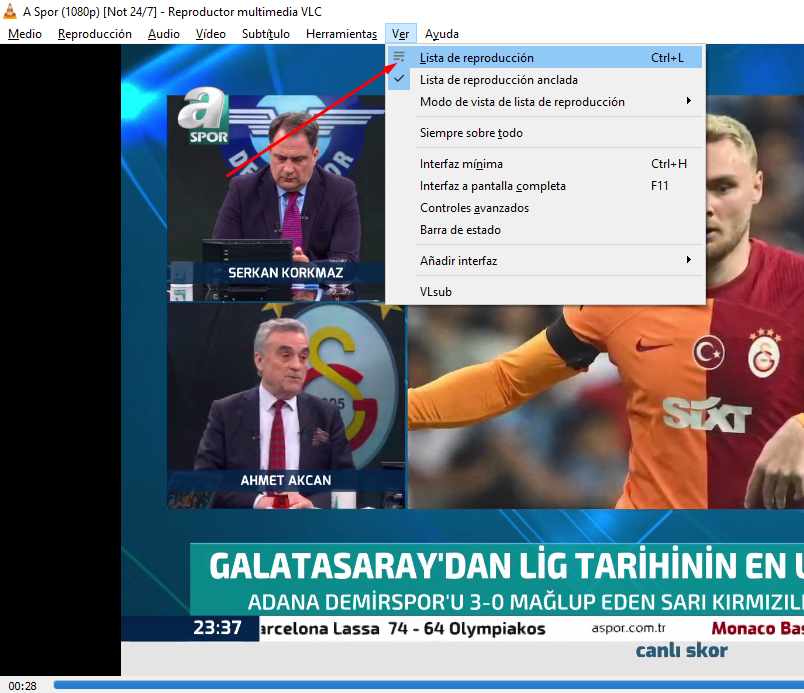Open the Ayuda menu
Viewport: 804px width, 693px height.
click(x=441, y=34)
